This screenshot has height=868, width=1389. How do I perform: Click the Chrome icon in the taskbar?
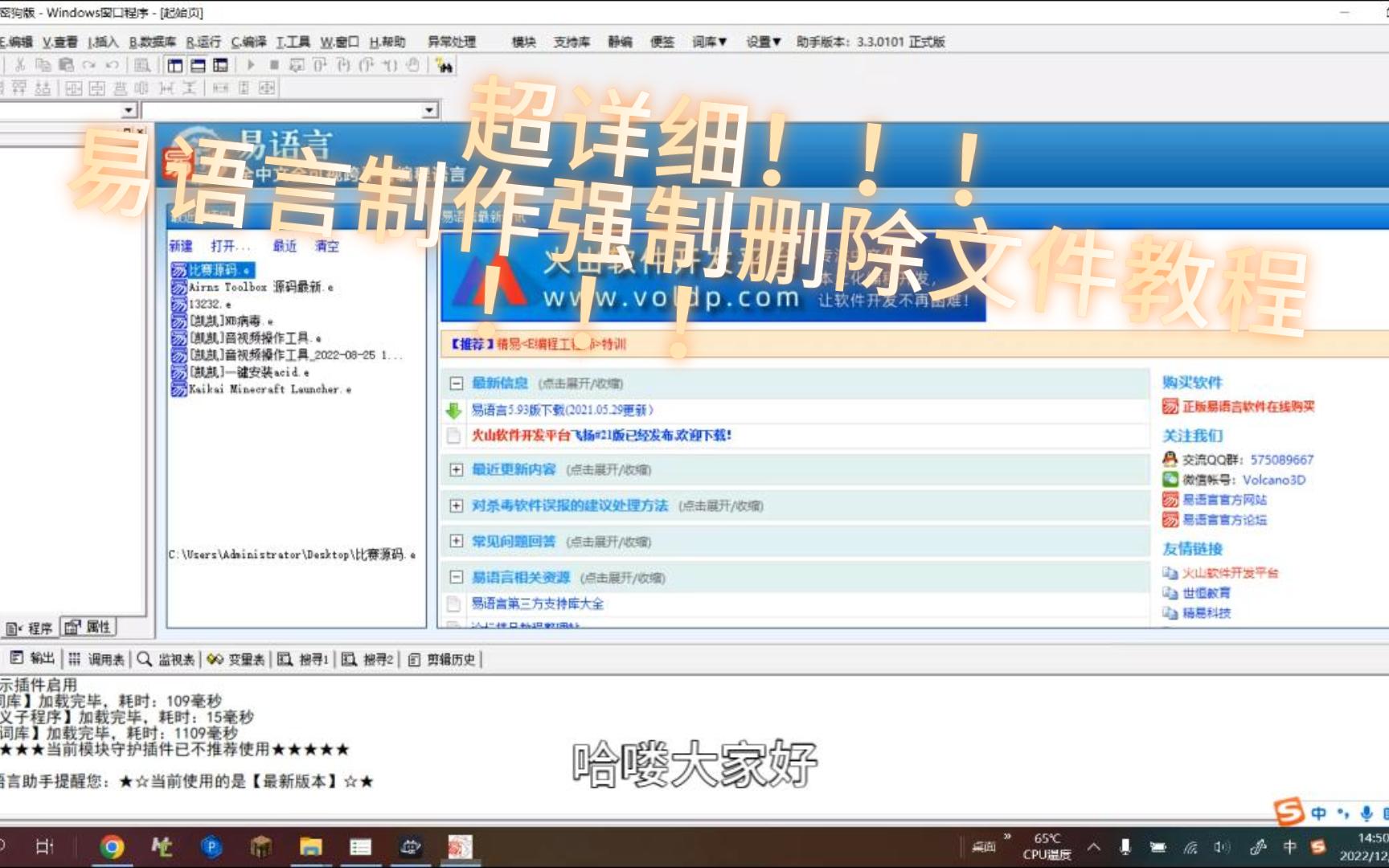point(113,846)
